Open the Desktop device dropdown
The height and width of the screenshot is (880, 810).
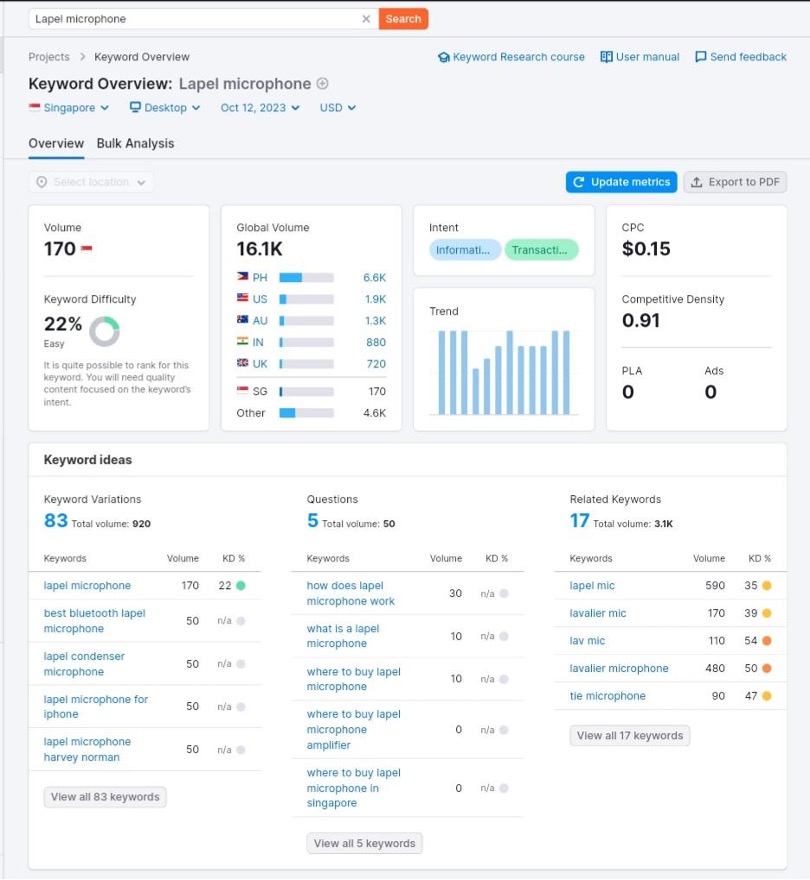point(165,108)
